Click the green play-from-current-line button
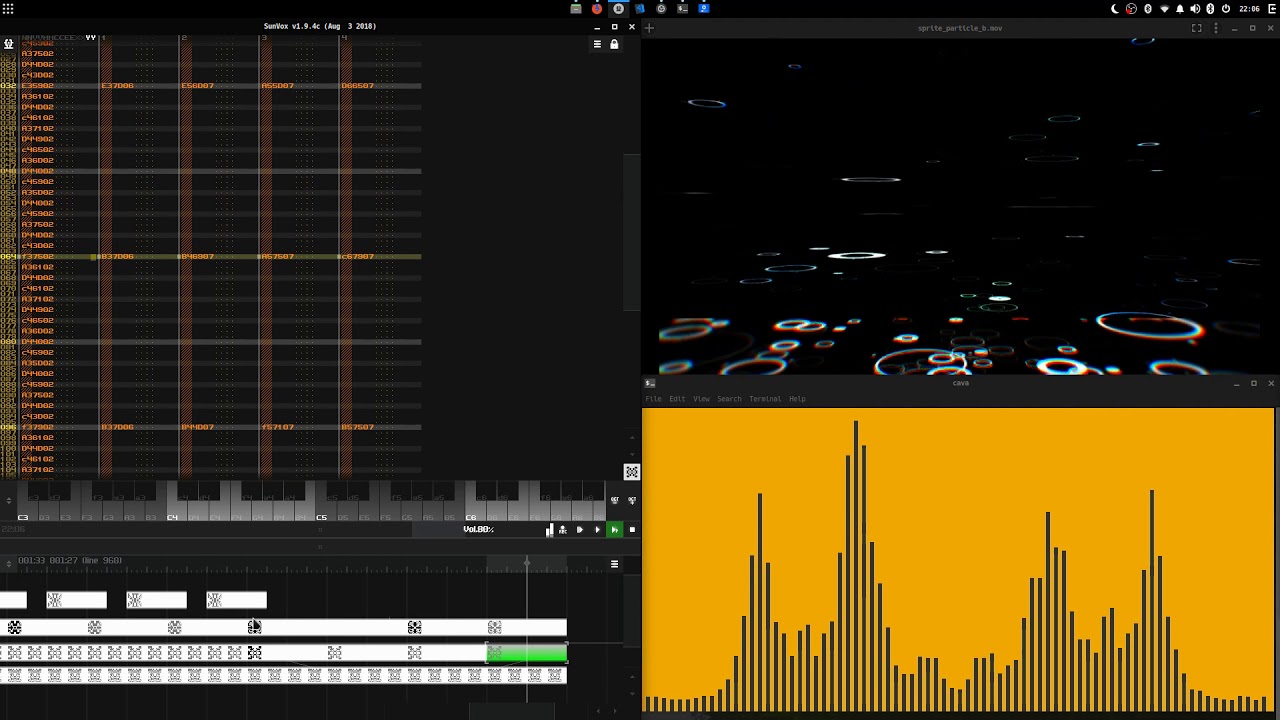This screenshot has height=720, width=1280. [614, 529]
